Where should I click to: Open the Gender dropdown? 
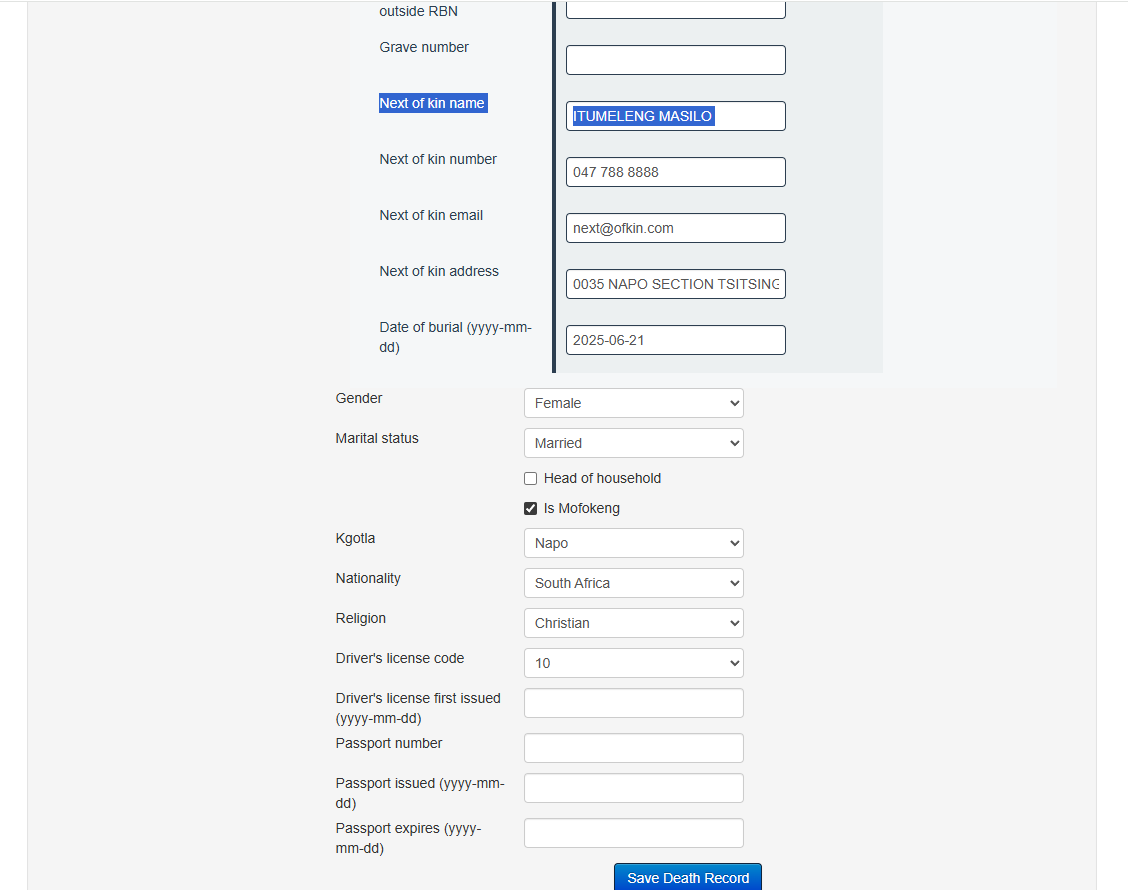pyautogui.click(x=633, y=403)
